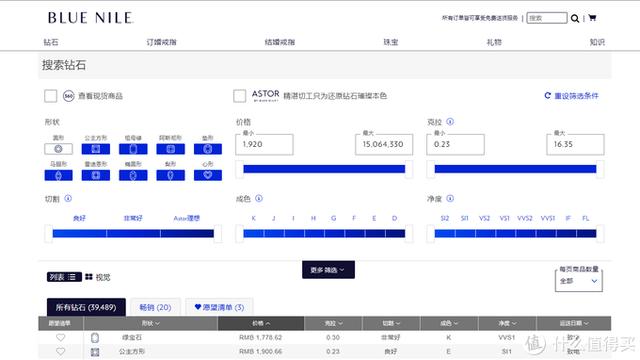Switch to grid visual view icon
The height and width of the screenshot is (360, 640).
tap(89, 277)
